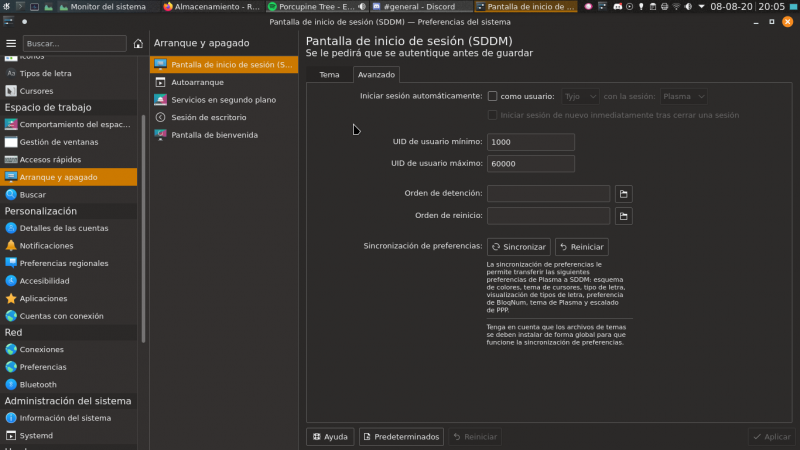800x450 pixels.
Task: Click Reiniciar next to Sincronizar
Action: 582,247
